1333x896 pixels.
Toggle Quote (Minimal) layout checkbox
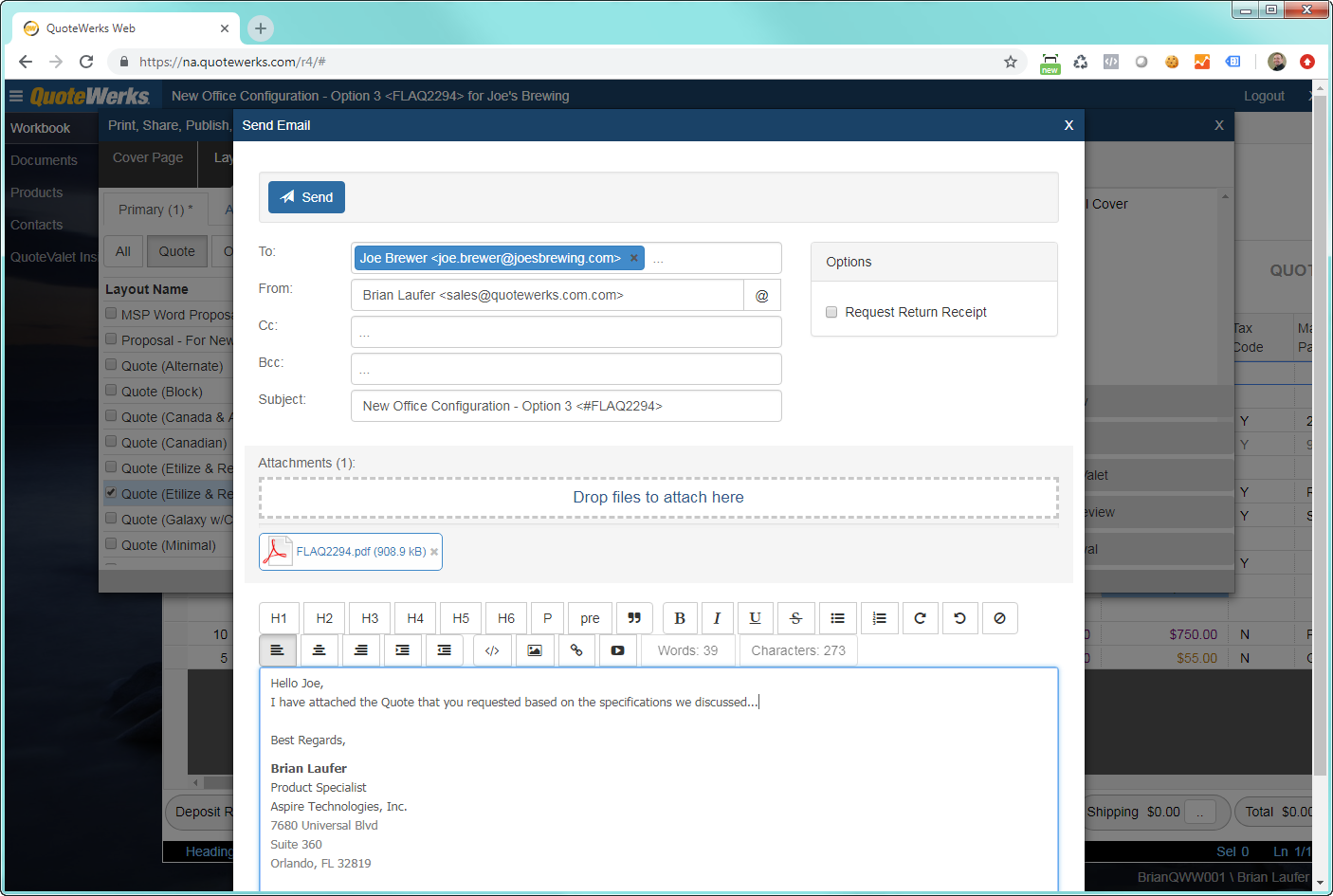111,544
